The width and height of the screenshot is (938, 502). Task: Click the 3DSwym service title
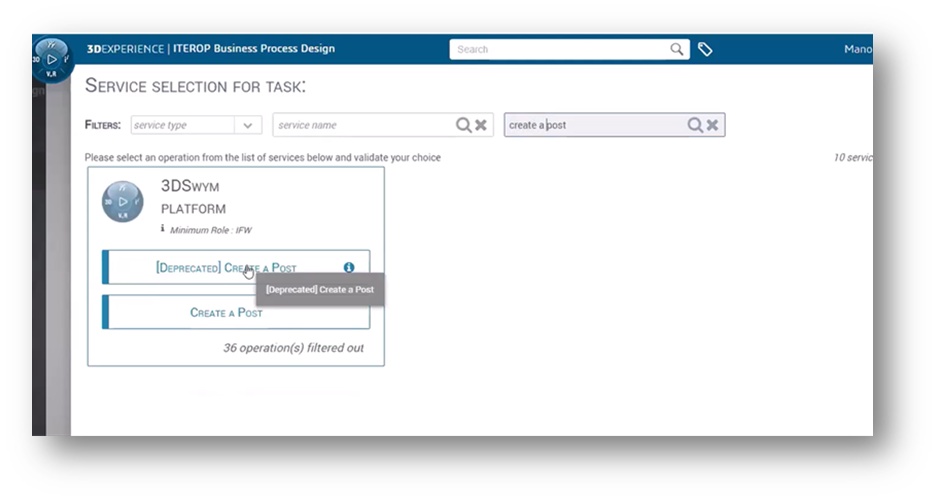pyautogui.click(x=190, y=186)
